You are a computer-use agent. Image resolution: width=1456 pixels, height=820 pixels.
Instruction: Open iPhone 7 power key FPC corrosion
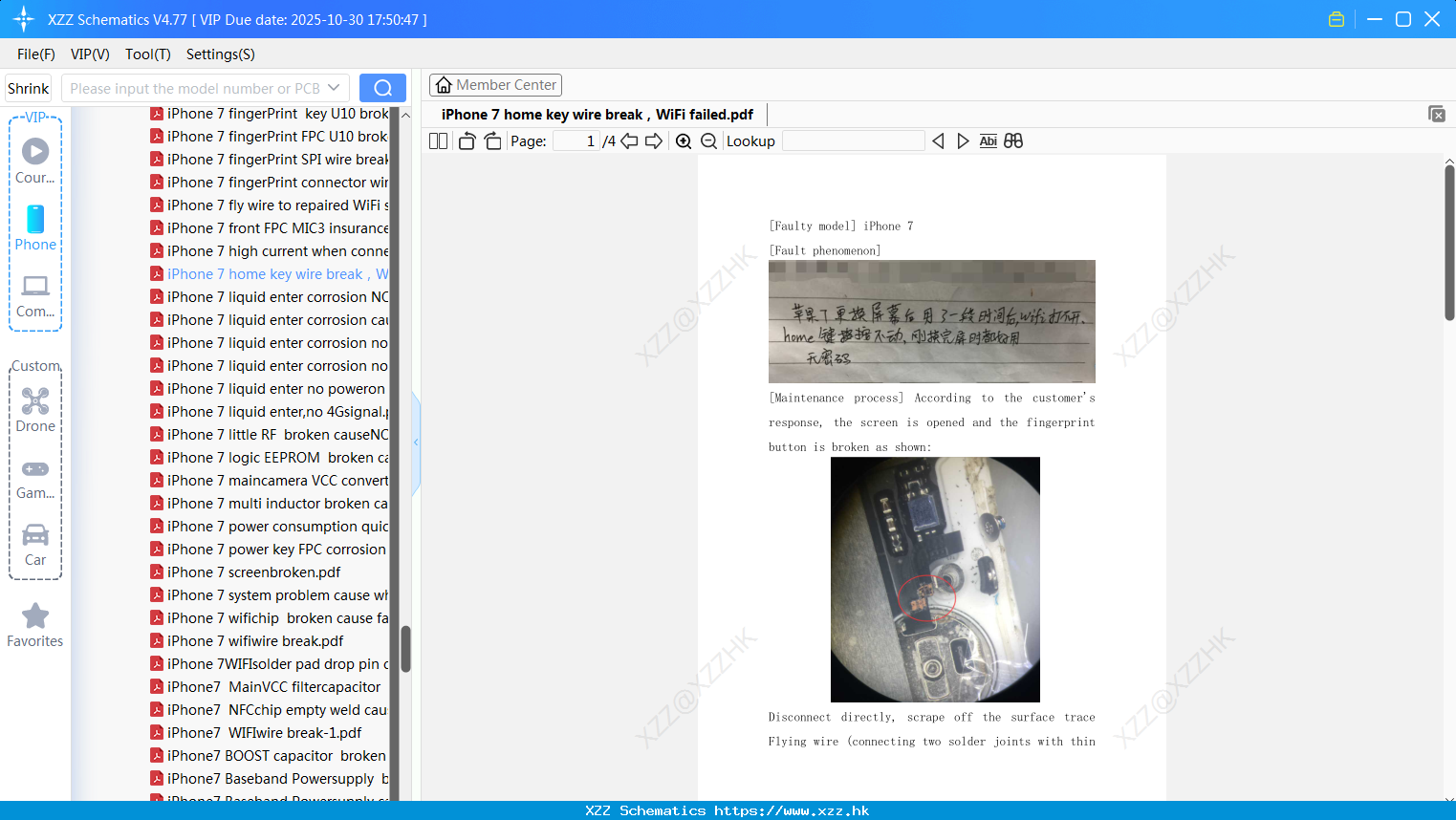point(268,550)
